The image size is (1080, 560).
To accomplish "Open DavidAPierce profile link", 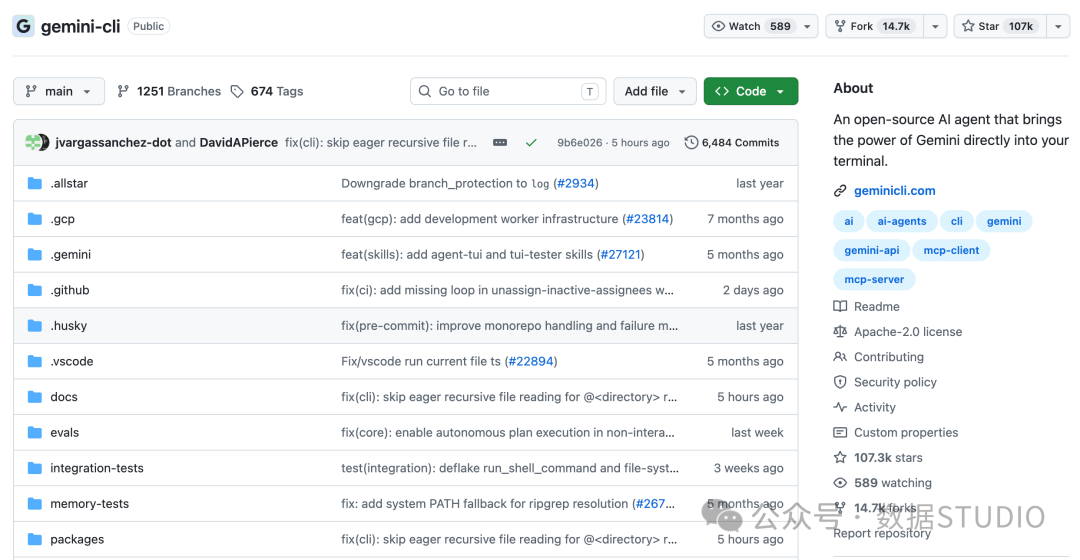I will coord(238,143).
